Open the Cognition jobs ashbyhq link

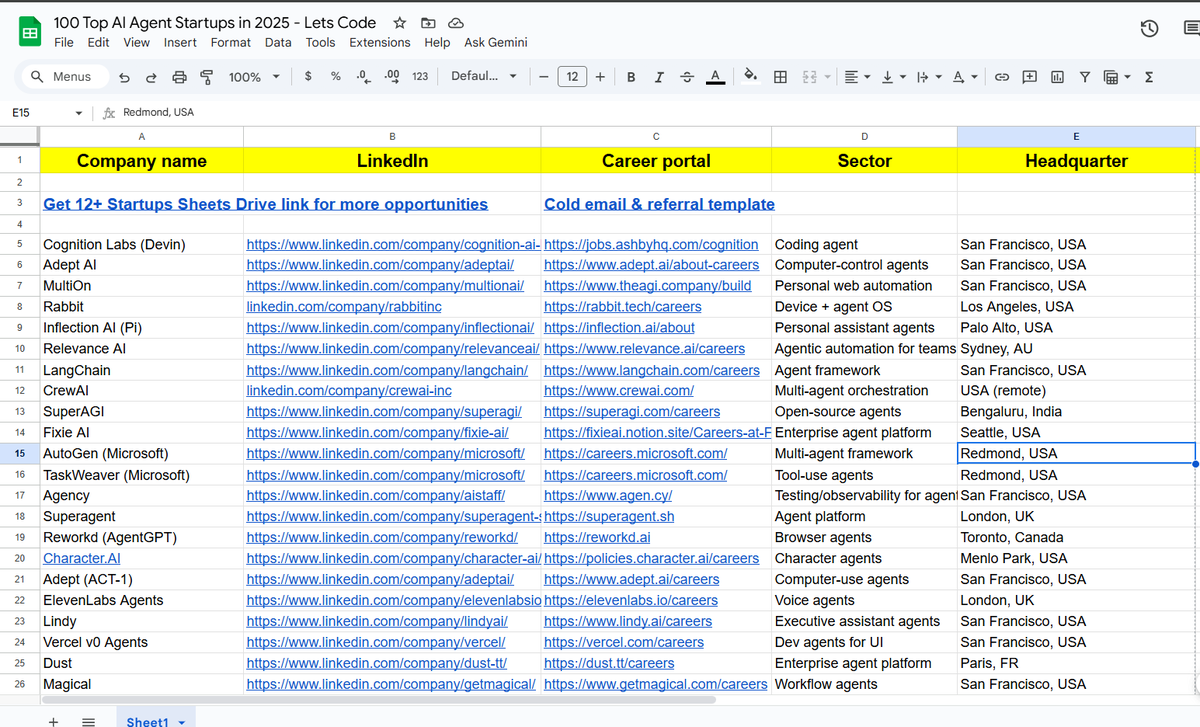click(651, 244)
